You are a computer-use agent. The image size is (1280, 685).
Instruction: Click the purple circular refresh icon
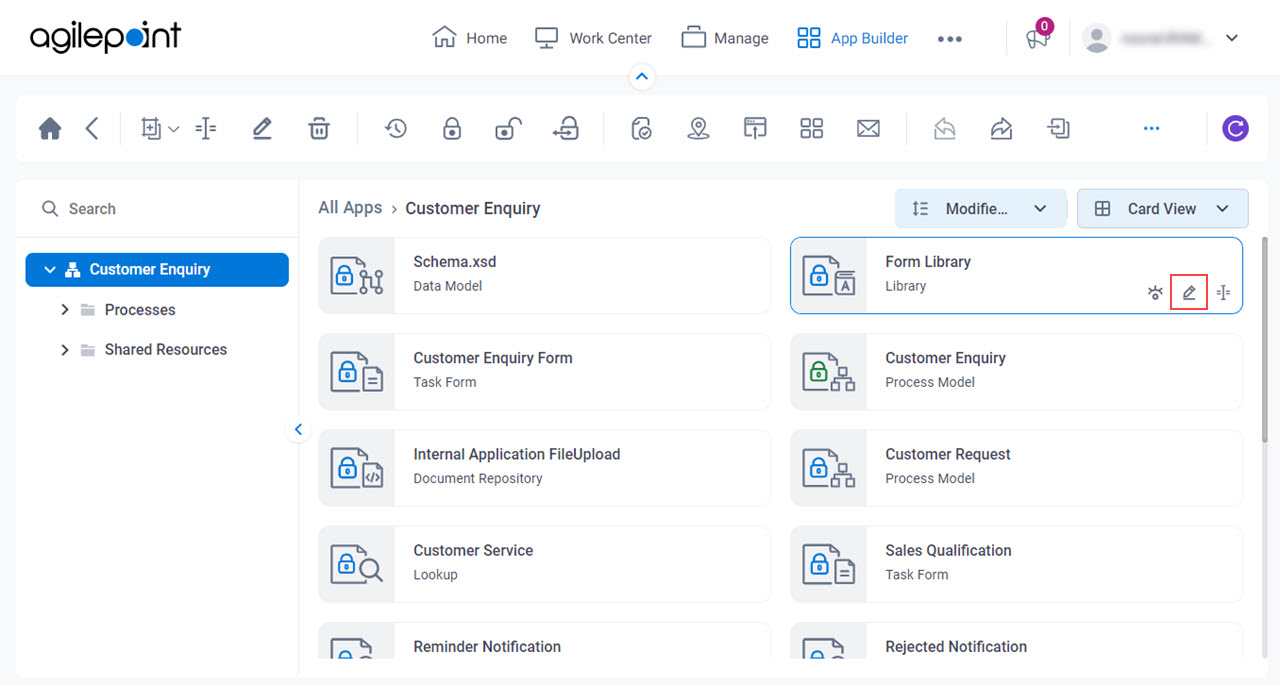click(x=1236, y=128)
